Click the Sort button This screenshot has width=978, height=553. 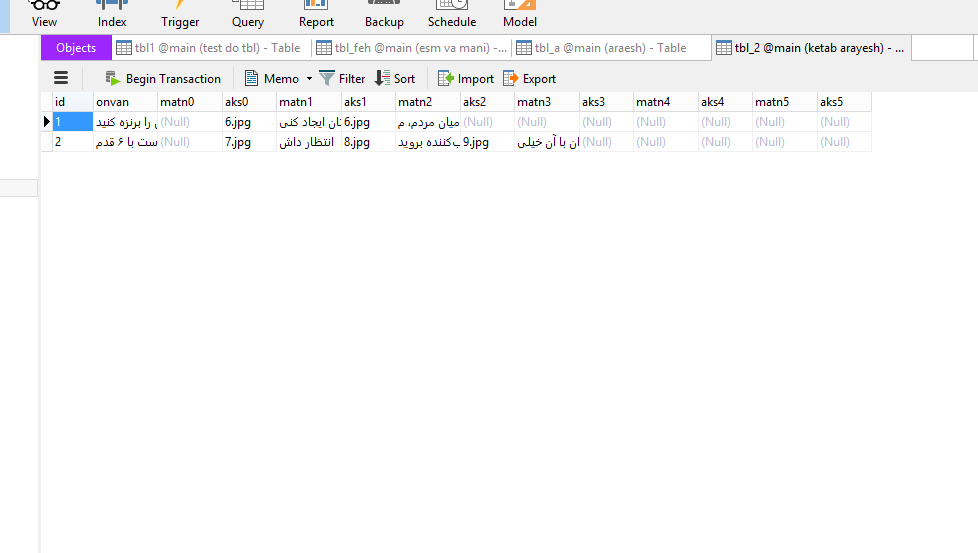(394, 78)
